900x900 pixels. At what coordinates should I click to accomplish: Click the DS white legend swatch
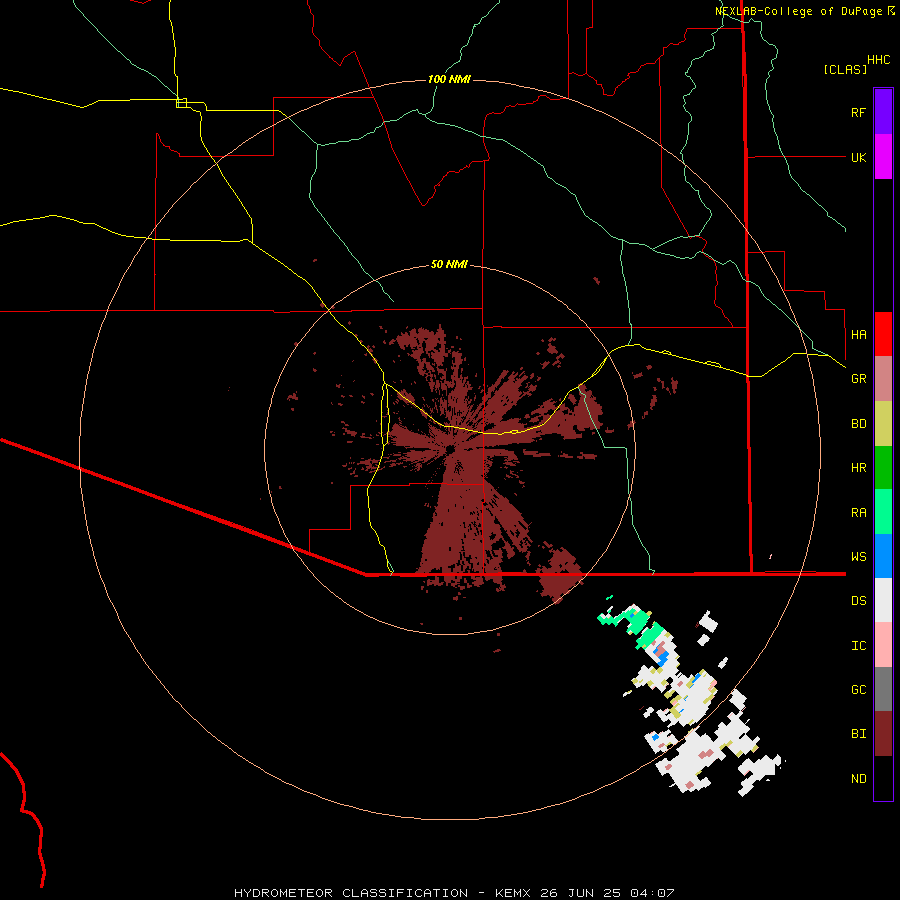[883, 600]
